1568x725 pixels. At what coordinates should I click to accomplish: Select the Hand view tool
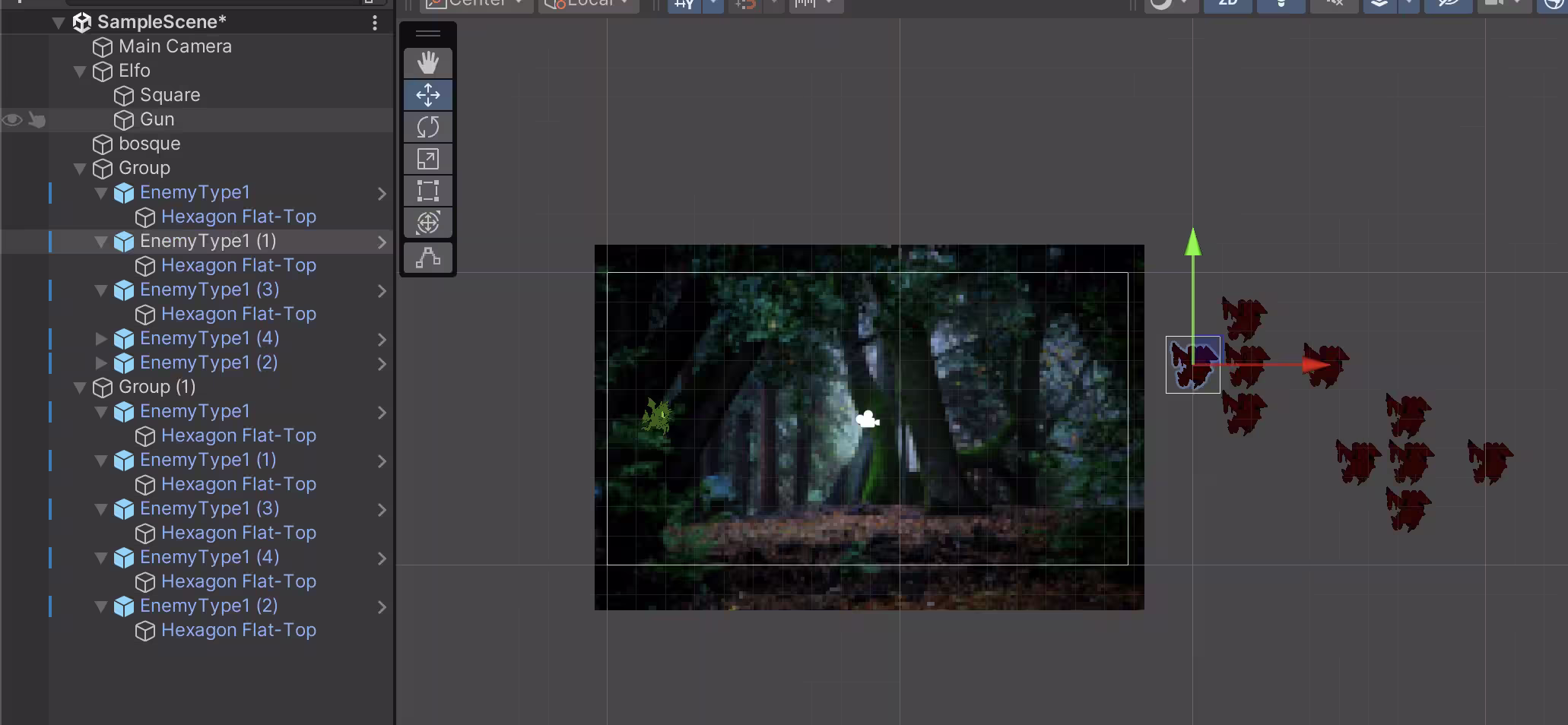tap(428, 63)
